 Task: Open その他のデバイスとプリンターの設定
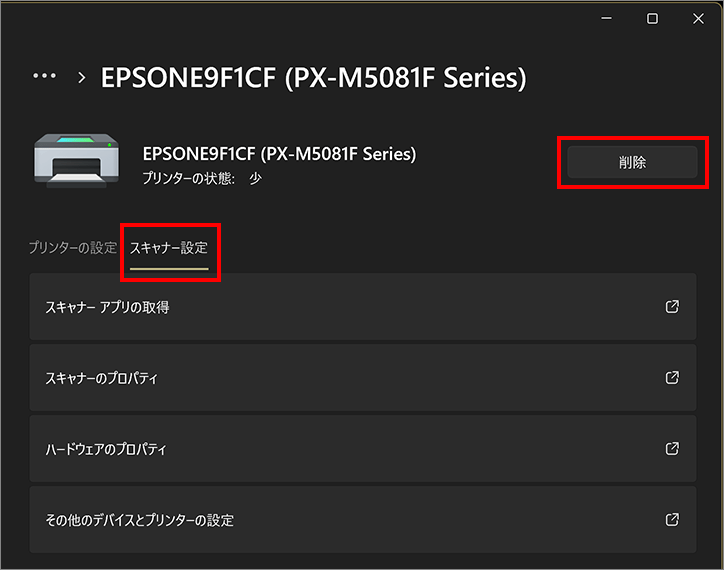pos(363,520)
